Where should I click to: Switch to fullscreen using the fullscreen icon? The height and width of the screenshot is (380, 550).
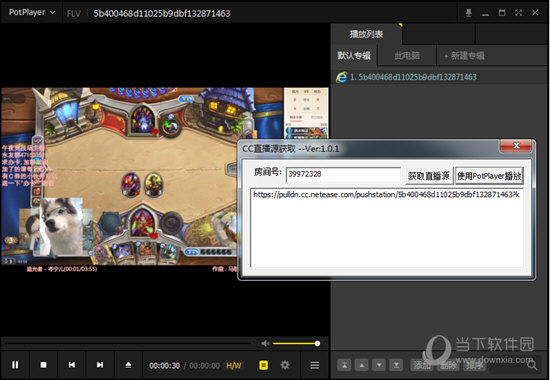pos(518,13)
